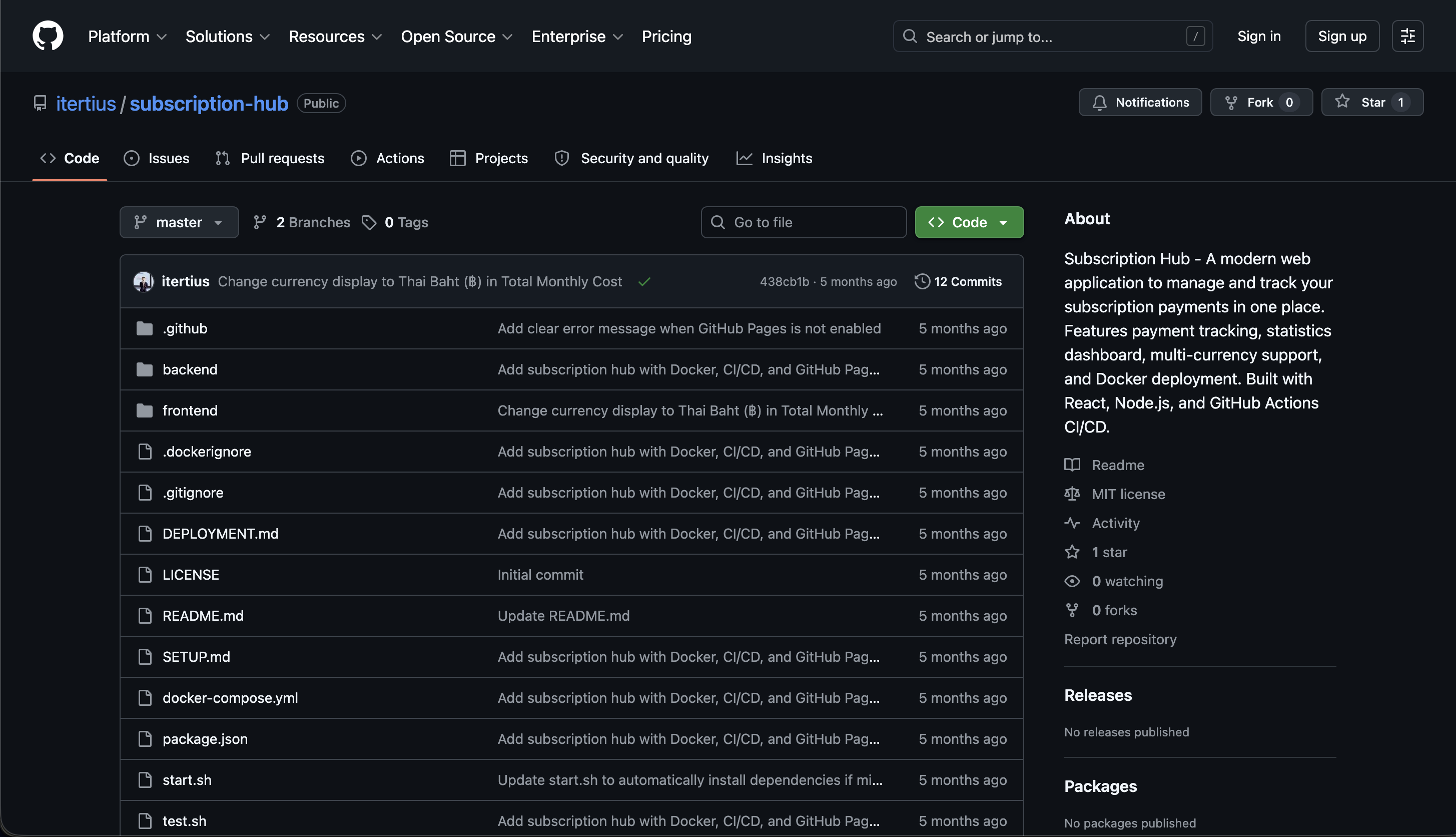
Task: Expand the Platform menu
Action: (127, 36)
